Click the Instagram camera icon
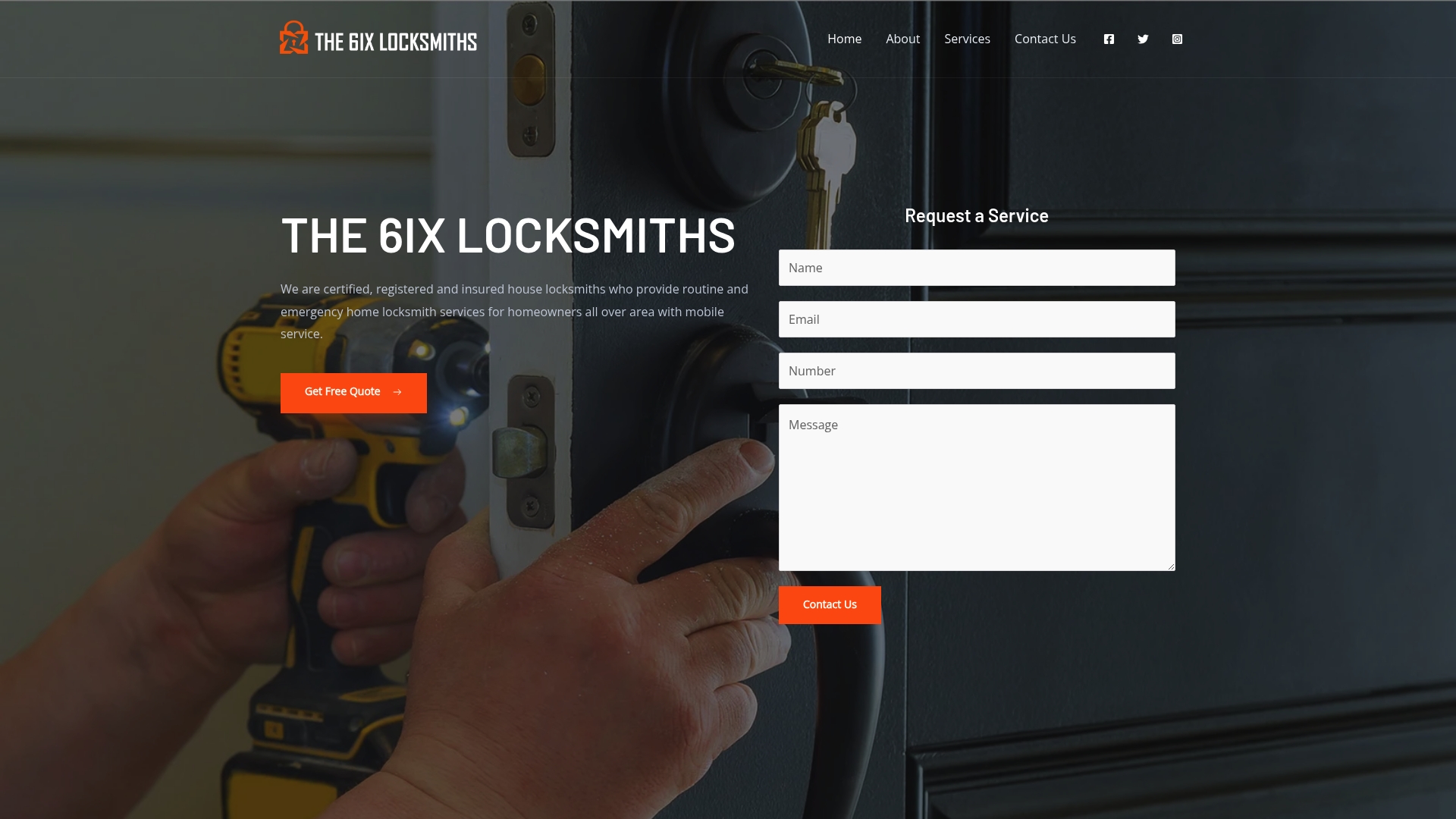The width and height of the screenshot is (1456, 819). pos(1177,39)
